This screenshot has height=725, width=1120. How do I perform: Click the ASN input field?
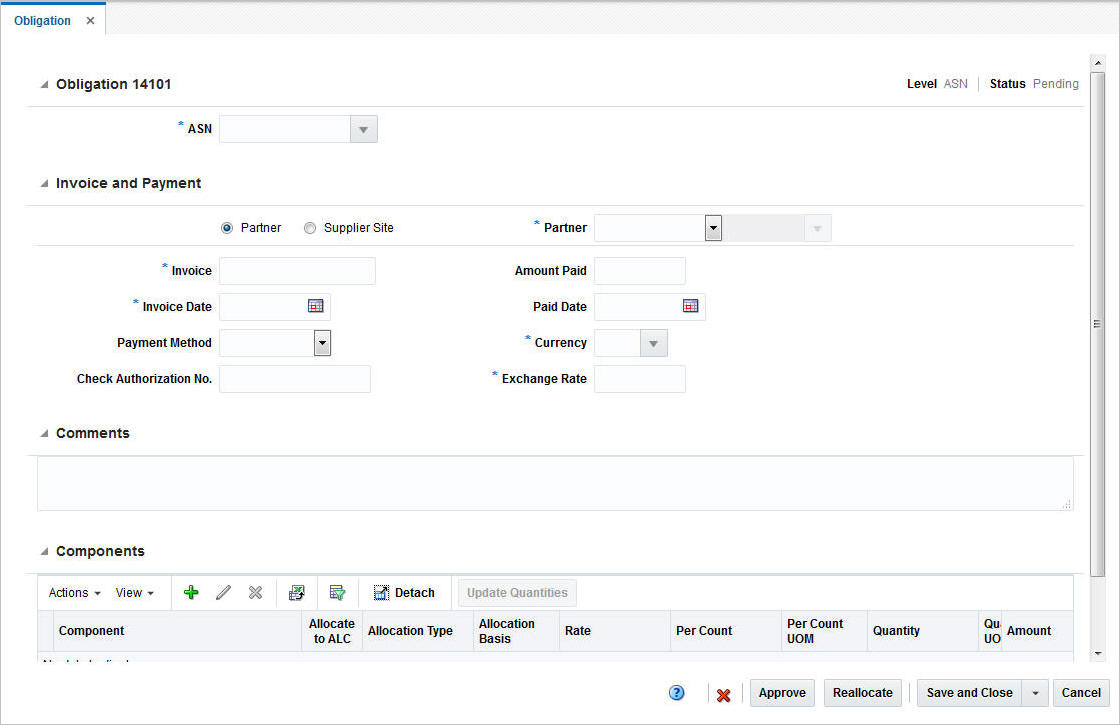(x=285, y=129)
